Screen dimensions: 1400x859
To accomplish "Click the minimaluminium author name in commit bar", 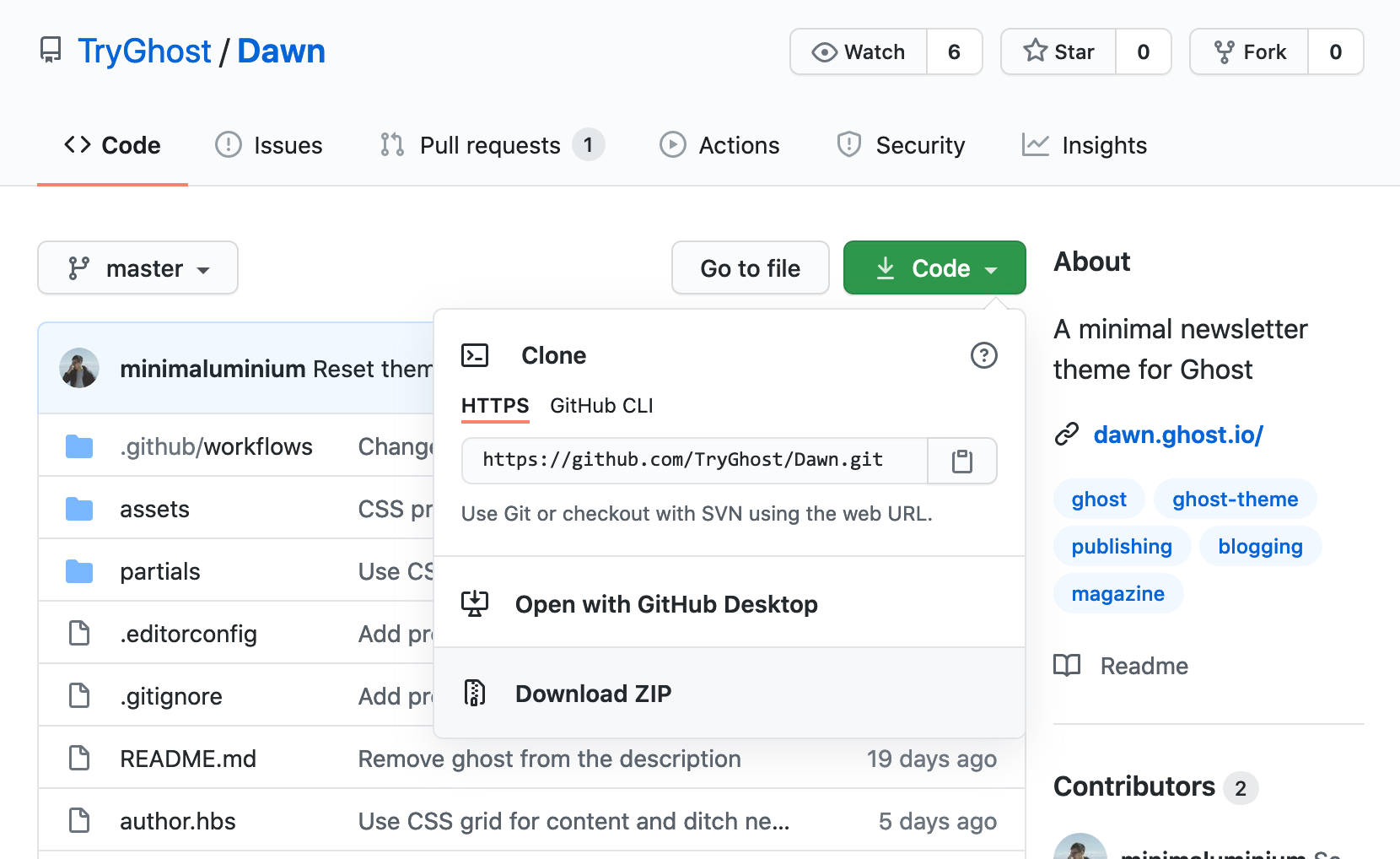I will (x=213, y=369).
